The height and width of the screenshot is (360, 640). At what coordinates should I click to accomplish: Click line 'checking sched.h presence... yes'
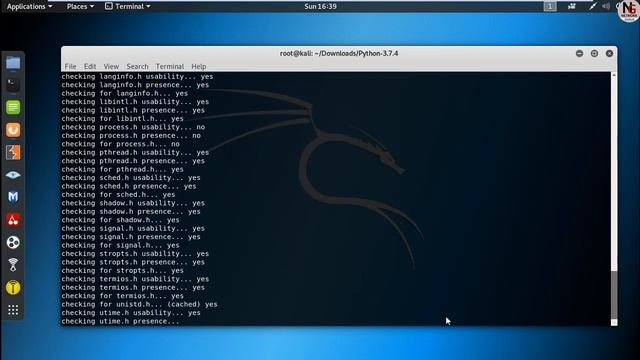pos(129,186)
